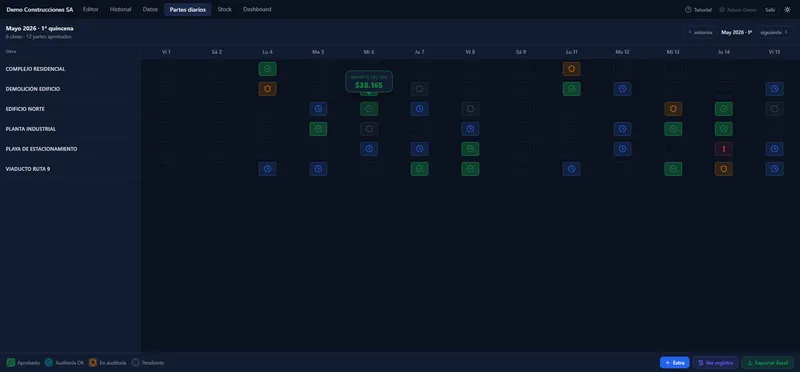Open Viaducto Ruta 9 approved part on Mi 13
Screen dimensions: 800x372
[673, 169]
